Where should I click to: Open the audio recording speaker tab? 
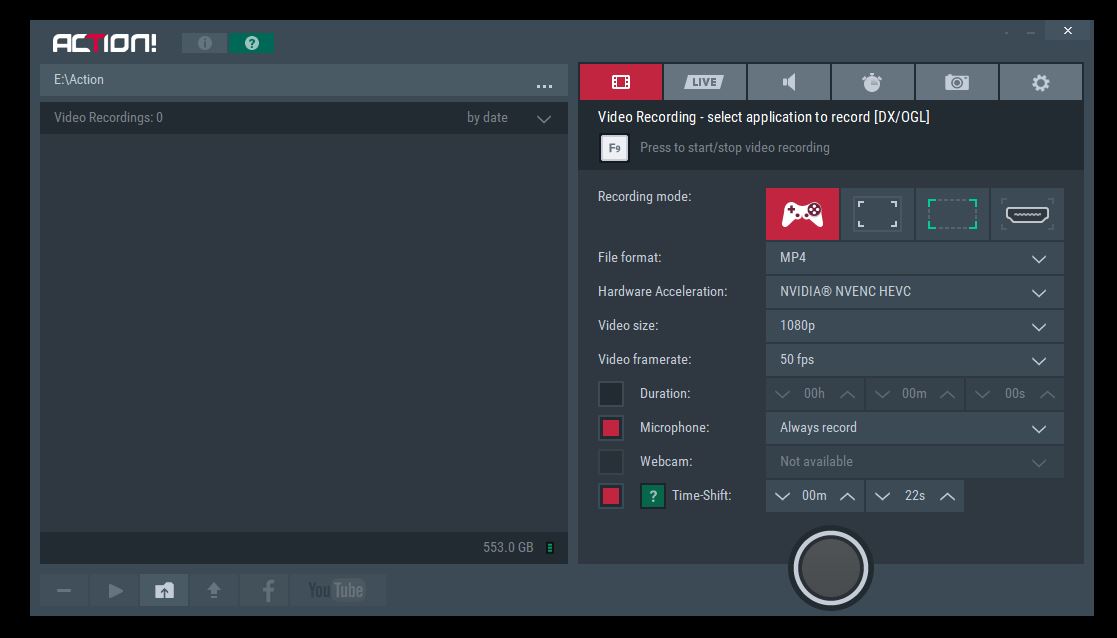pyautogui.click(x=789, y=82)
